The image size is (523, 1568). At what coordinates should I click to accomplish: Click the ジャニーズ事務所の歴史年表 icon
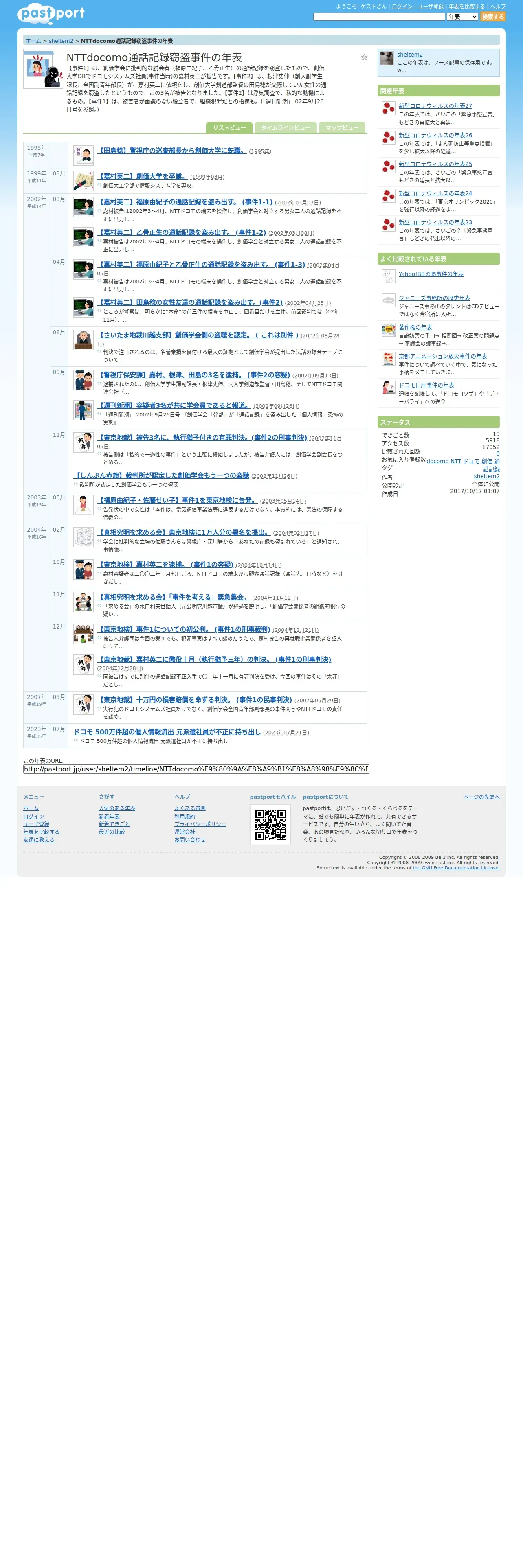tap(389, 300)
